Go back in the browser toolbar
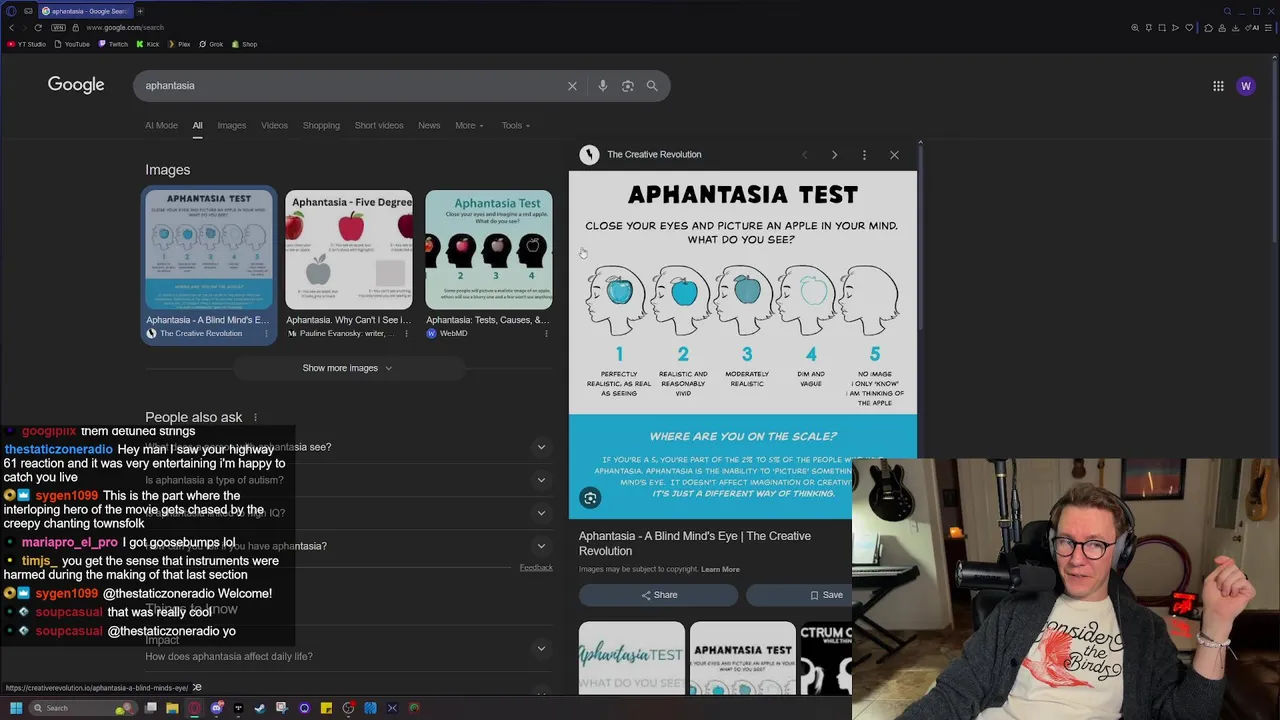This screenshot has height=720, width=1280. (12, 28)
